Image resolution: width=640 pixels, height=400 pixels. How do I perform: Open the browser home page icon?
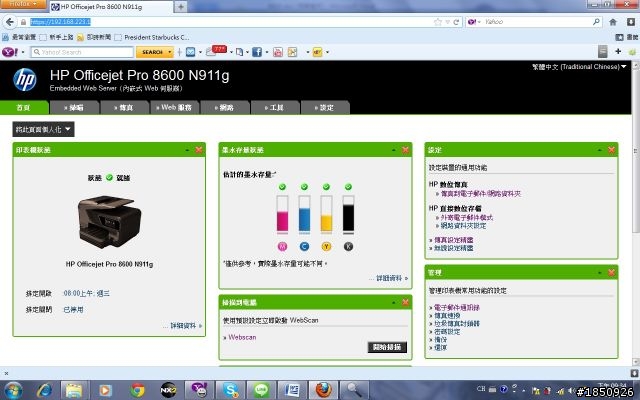click(x=613, y=22)
